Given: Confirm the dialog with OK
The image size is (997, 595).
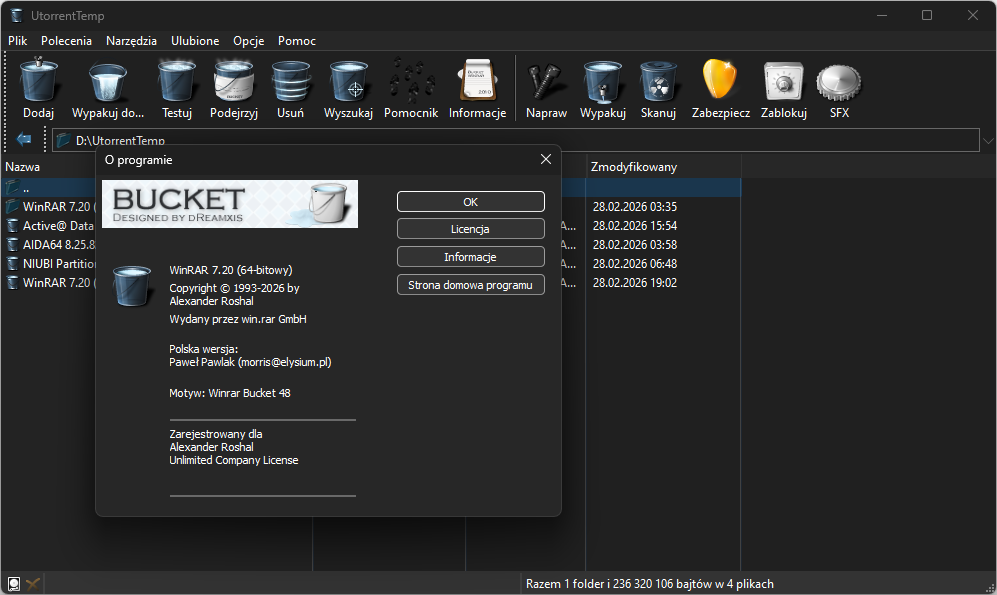Looking at the screenshot, I should coord(471,202).
